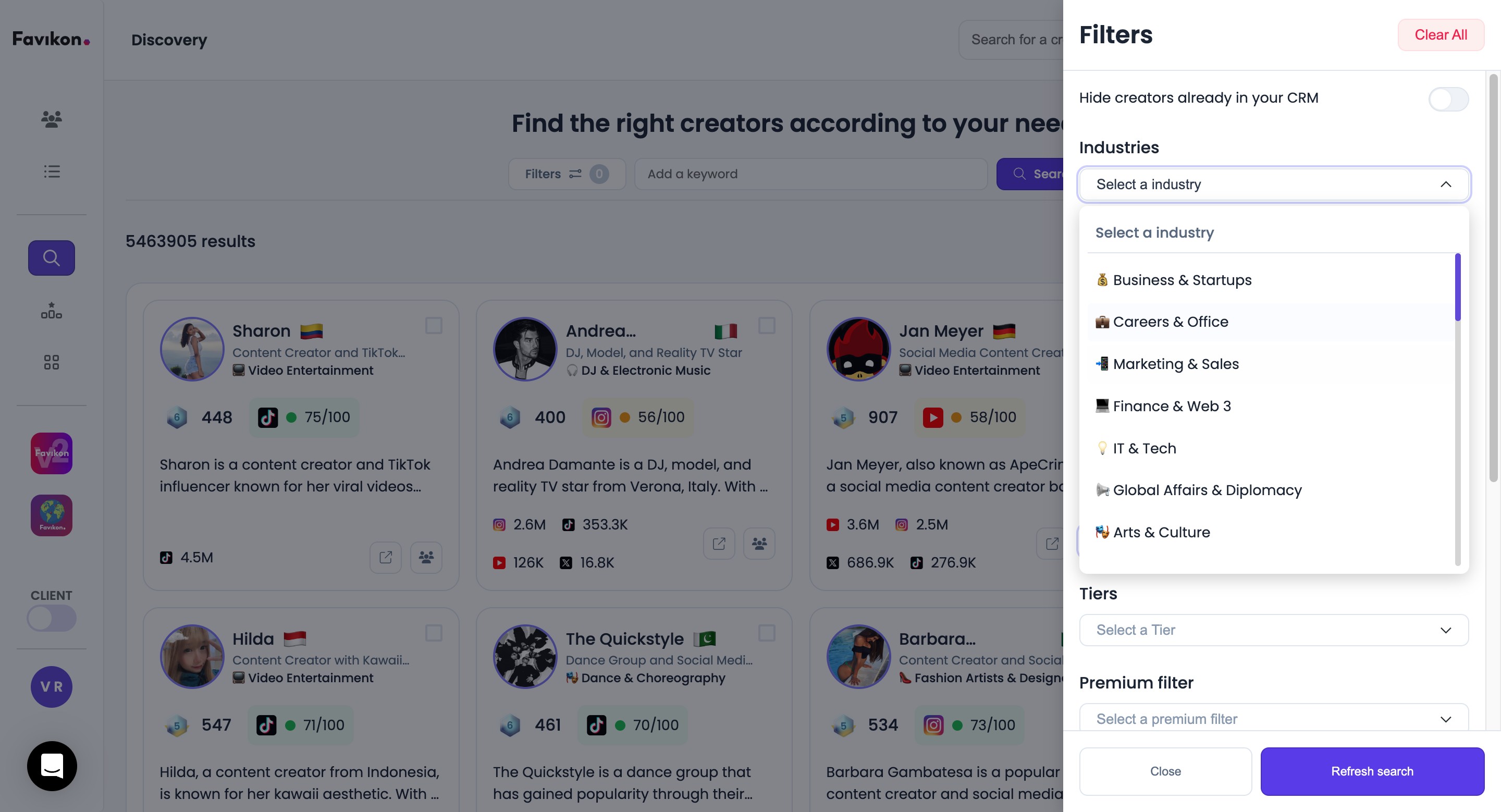The width and height of the screenshot is (1501, 812).
Task: Expand the Select a Tier dropdown
Action: click(1273, 630)
